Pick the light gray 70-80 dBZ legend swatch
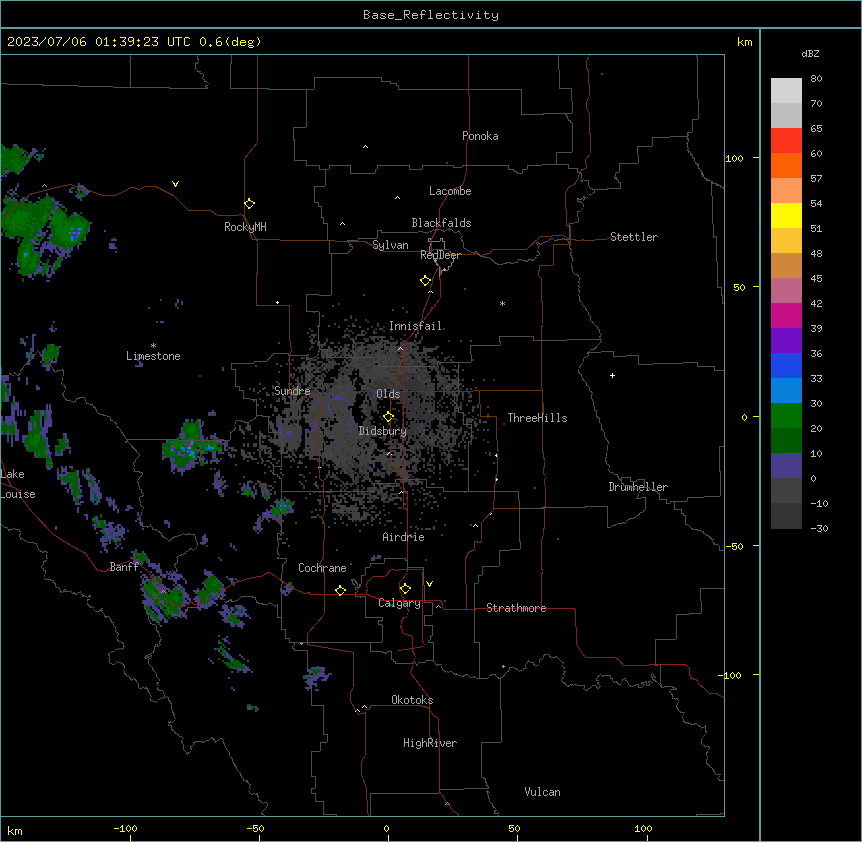Screen dimensions: 862x842 pos(786,91)
